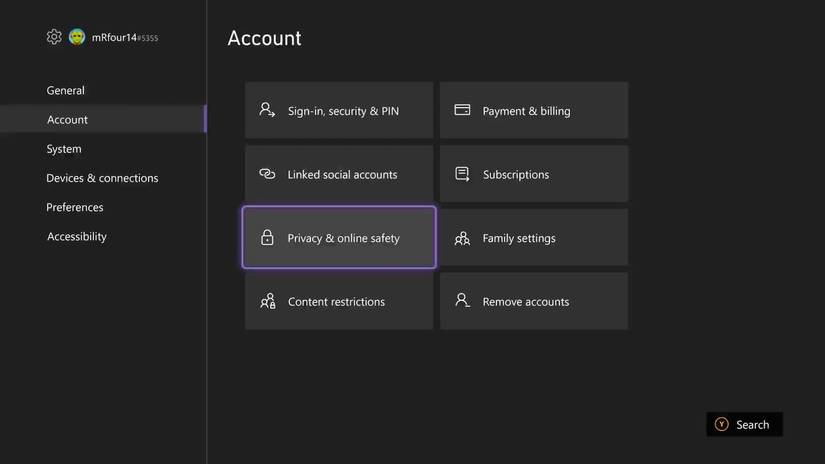Image resolution: width=825 pixels, height=464 pixels.
Task: Click the family settings people icon
Action: 462,238
